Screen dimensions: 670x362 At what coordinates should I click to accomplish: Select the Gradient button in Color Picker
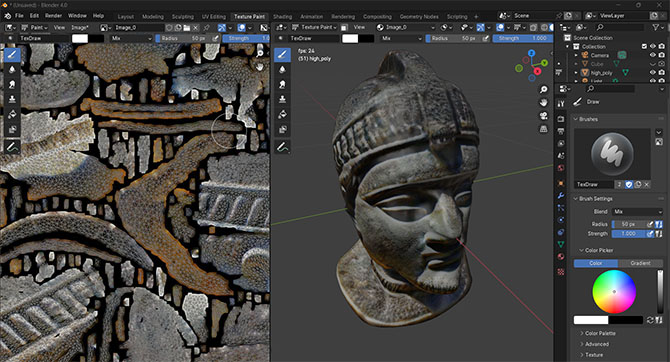click(x=640, y=263)
